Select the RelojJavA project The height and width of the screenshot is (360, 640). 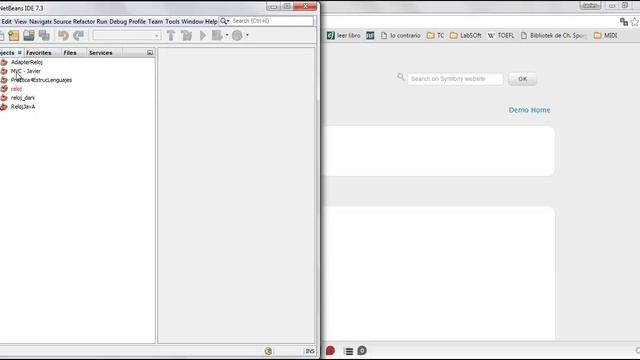tap(23, 107)
